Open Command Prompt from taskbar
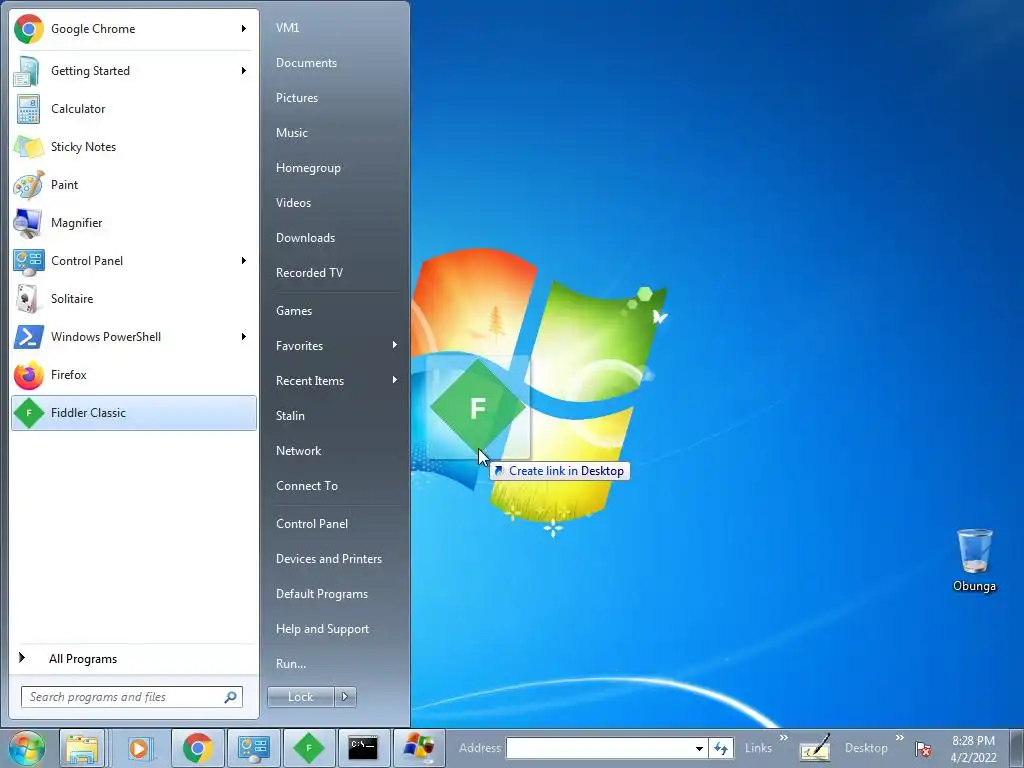This screenshot has width=1024, height=768. click(363, 748)
